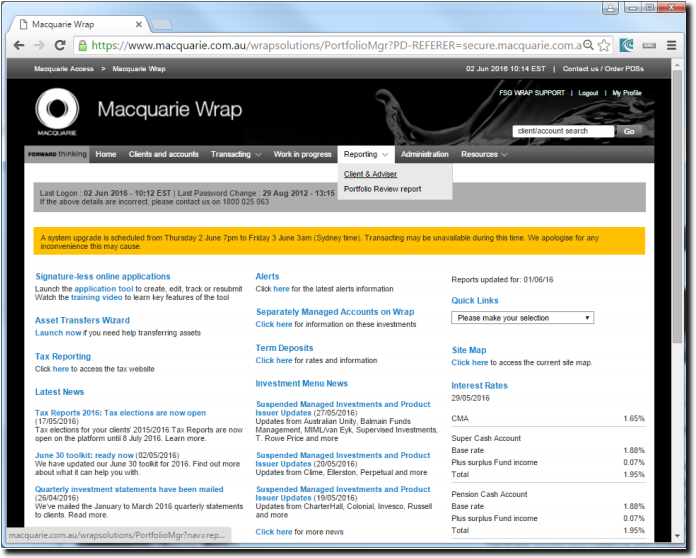Click the browser address bar URL
Image resolution: width=696 pixels, height=558 pixels.
click(x=336, y=45)
